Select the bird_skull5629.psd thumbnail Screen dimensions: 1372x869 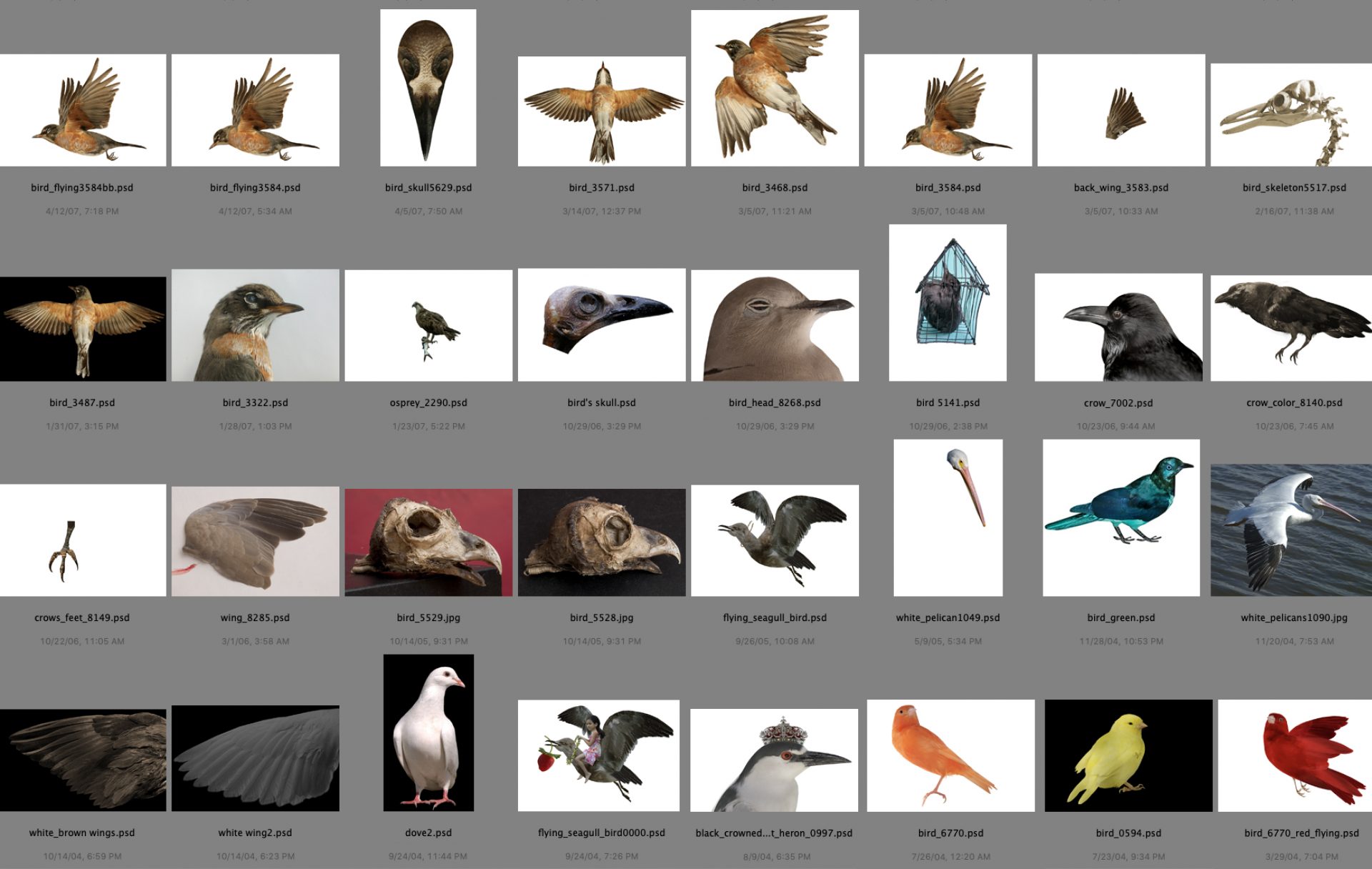(x=428, y=87)
